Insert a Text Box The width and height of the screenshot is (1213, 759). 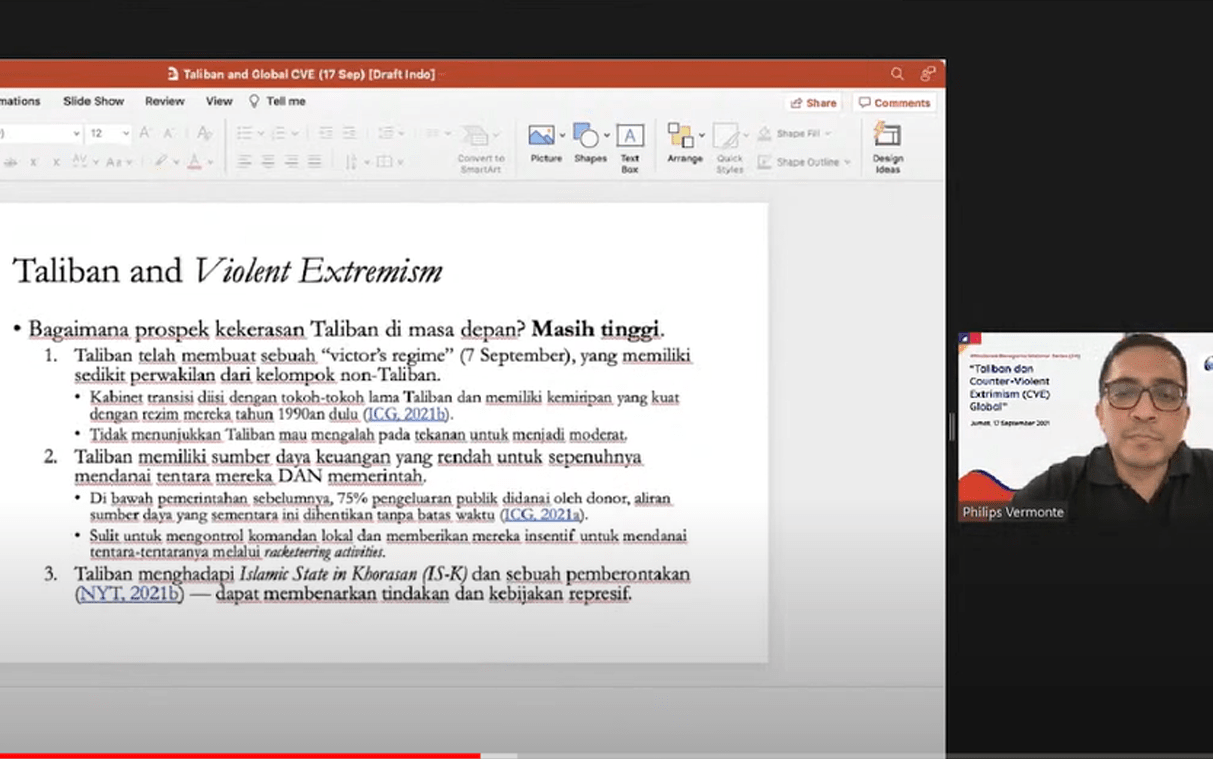click(x=629, y=136)
